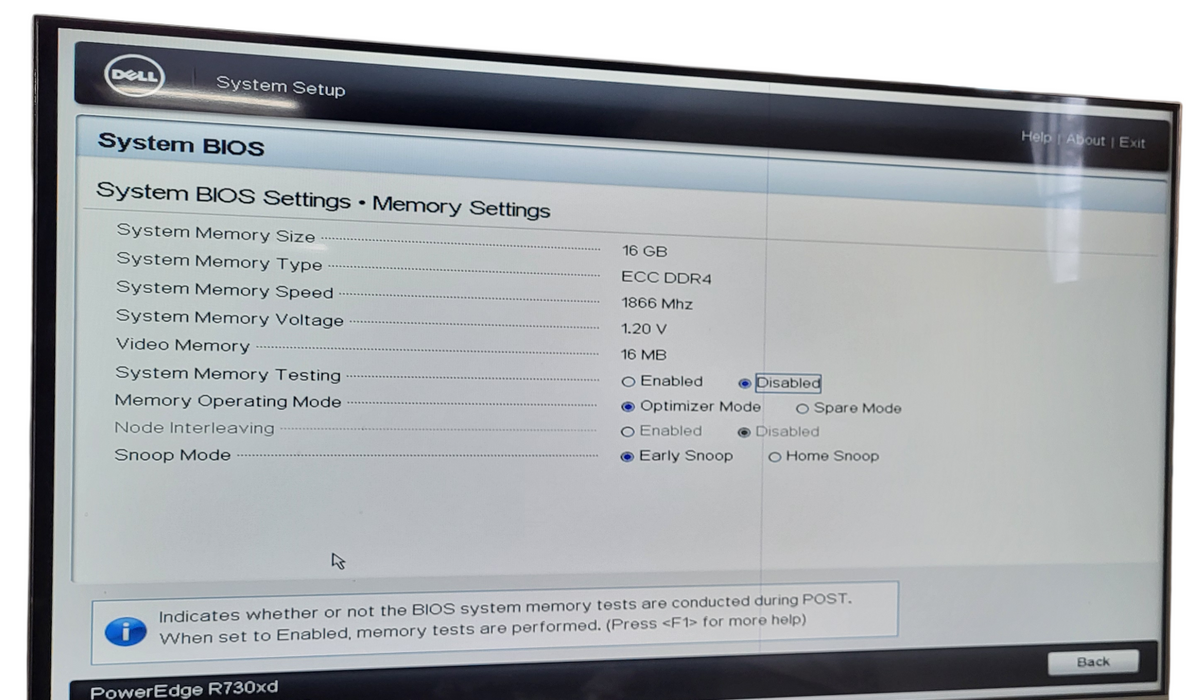Click the System BIOS heading
The image size is (1186, 700).
click(x=181, y=144)
